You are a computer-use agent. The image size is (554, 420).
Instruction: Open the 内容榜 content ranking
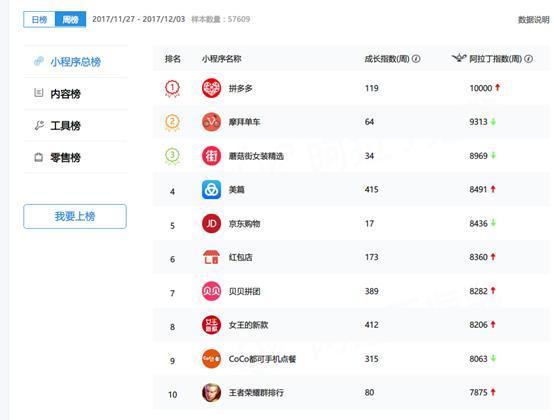(65, 94)
